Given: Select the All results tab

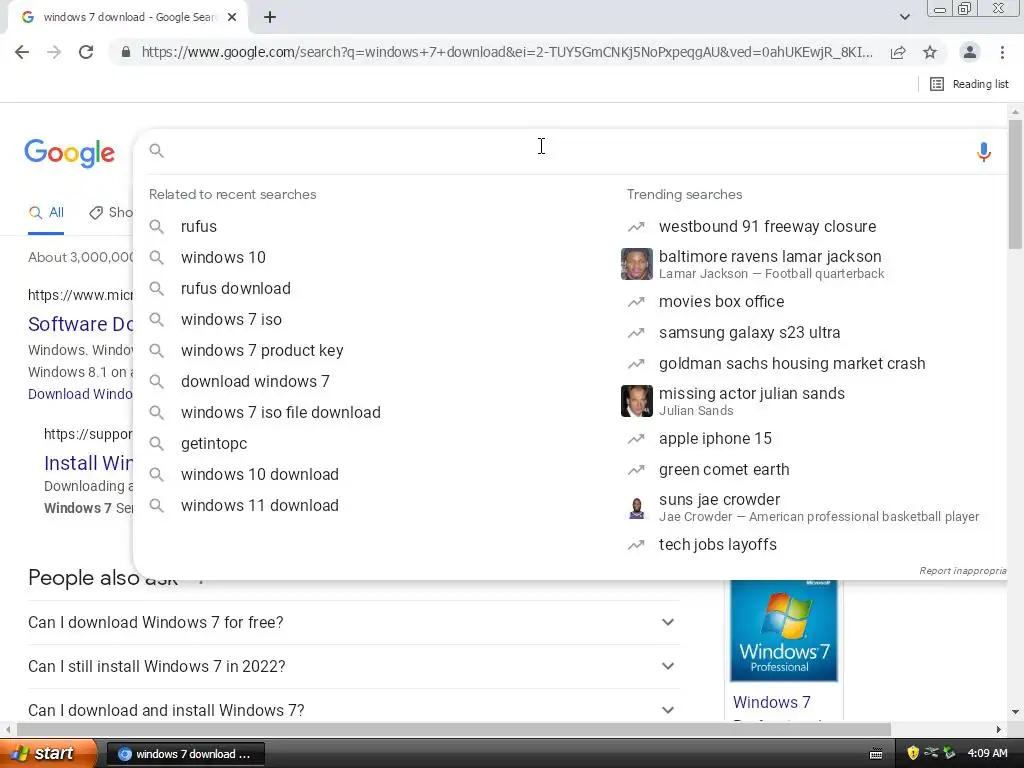Looking at the screenshot, I should coord(46,212).
